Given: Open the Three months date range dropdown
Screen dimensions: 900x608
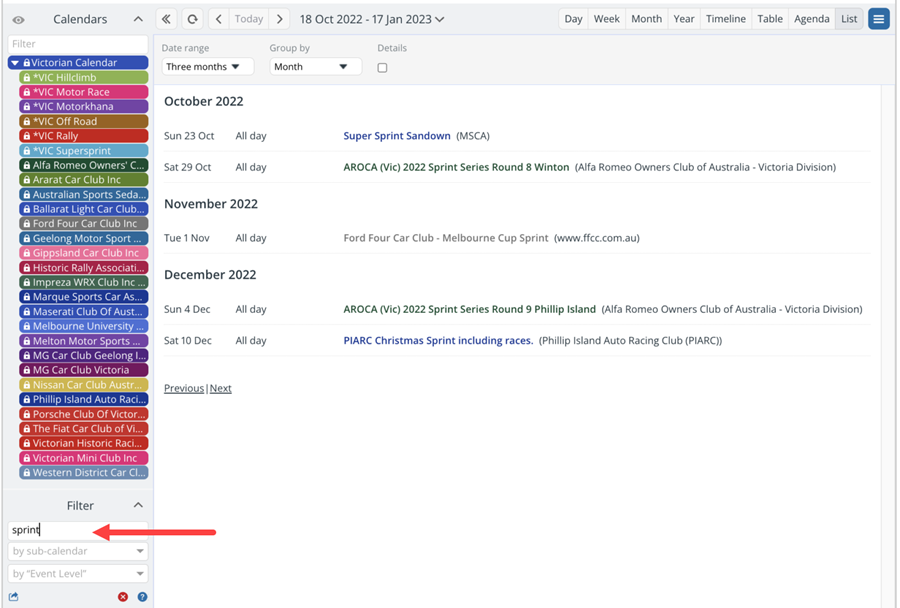Looking at the screenshot, I should click(x=207, y=67).
